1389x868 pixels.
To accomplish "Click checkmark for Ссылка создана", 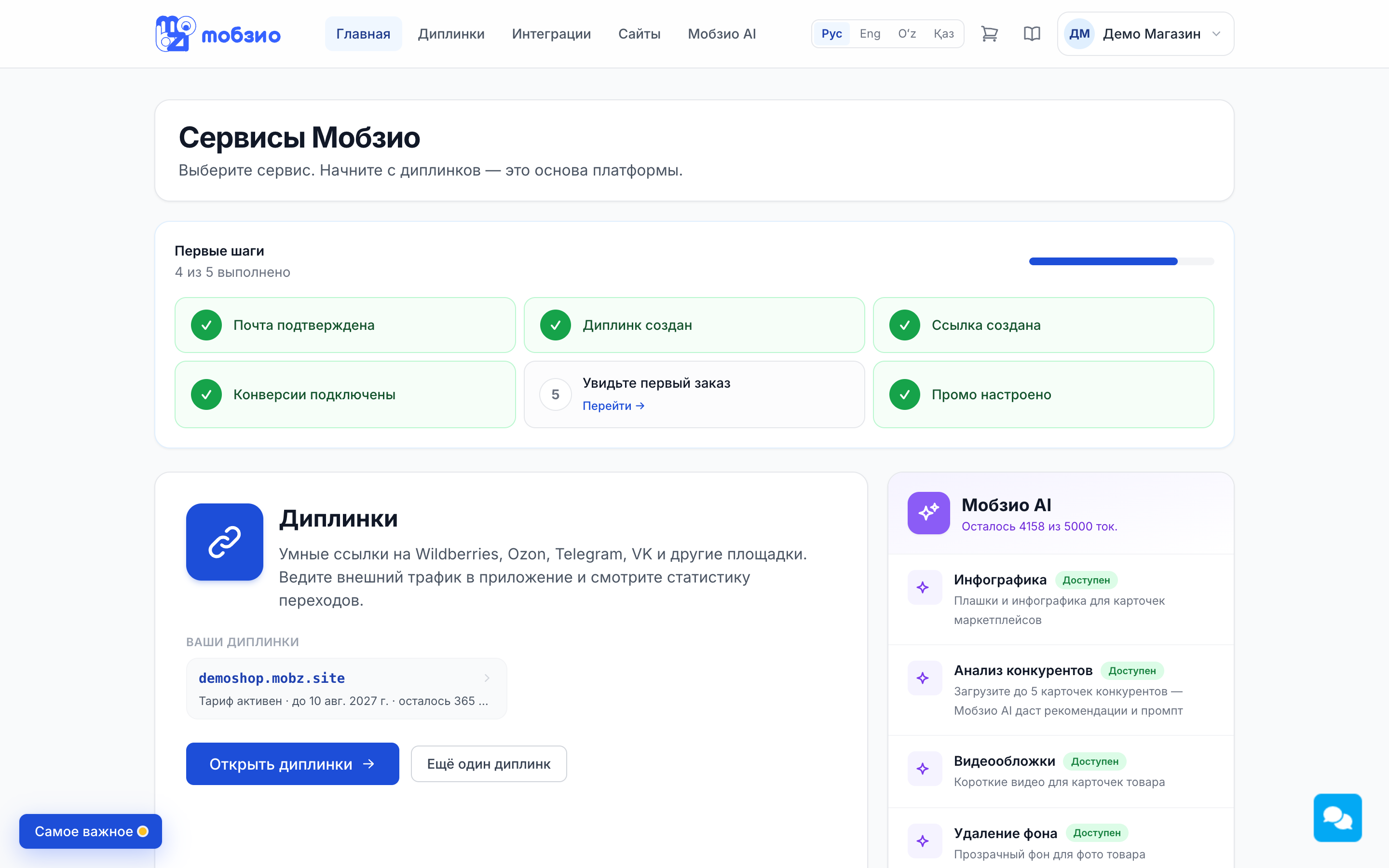I will tap(905, 325).
